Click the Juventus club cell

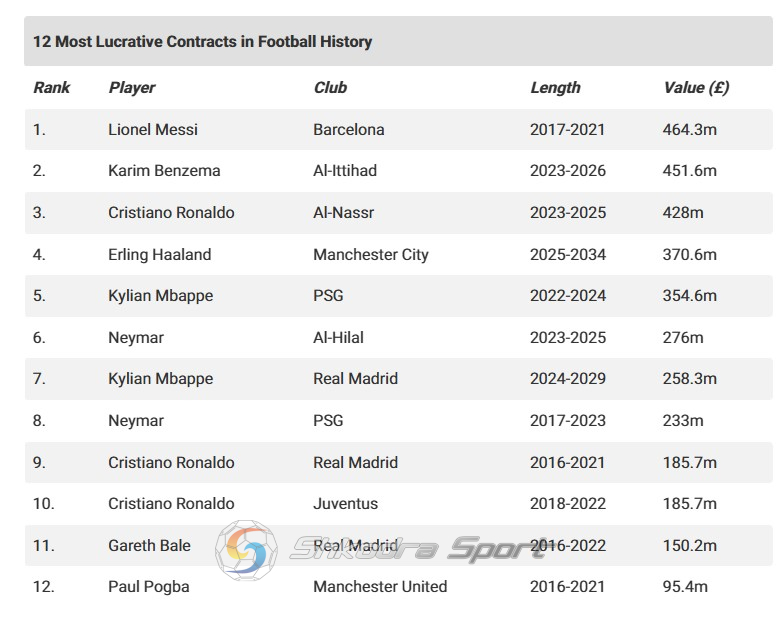point(345,504)
